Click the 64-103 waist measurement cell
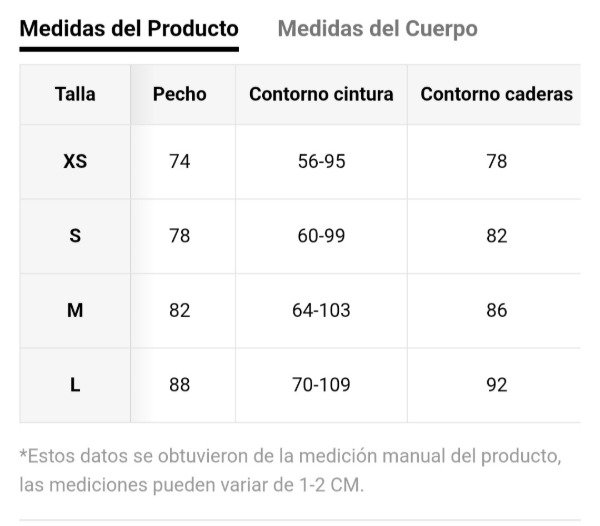This screenshot has width=600, height=526. coord(321,310)
